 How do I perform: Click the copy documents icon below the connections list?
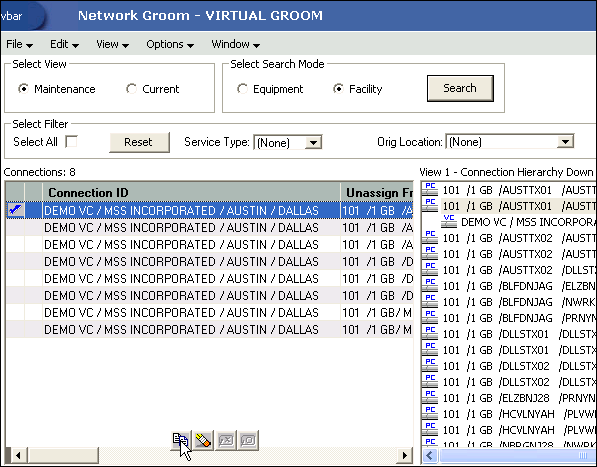pyautogui.click(x=180, y=440)
